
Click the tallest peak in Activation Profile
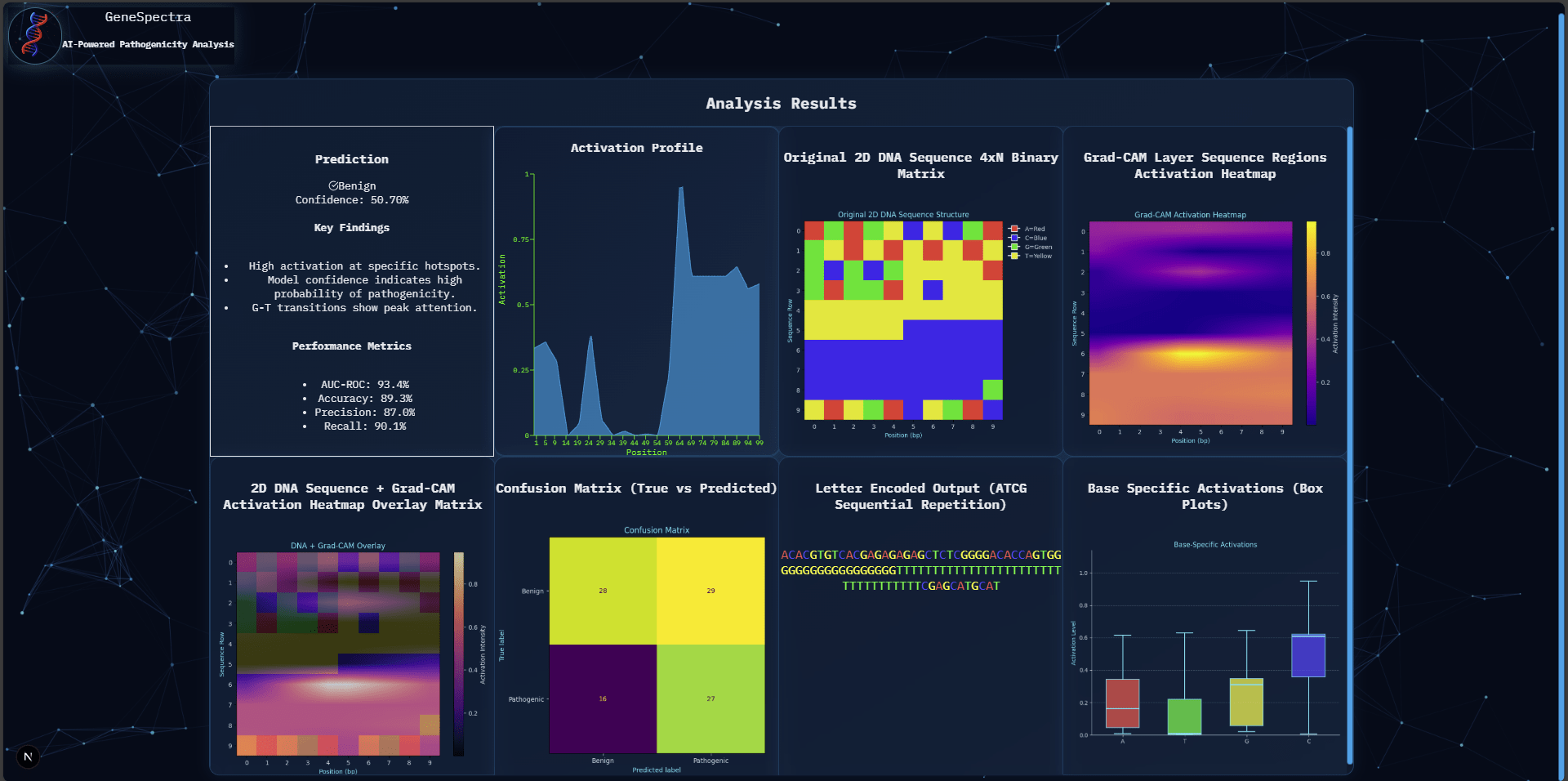pos(680,190)
